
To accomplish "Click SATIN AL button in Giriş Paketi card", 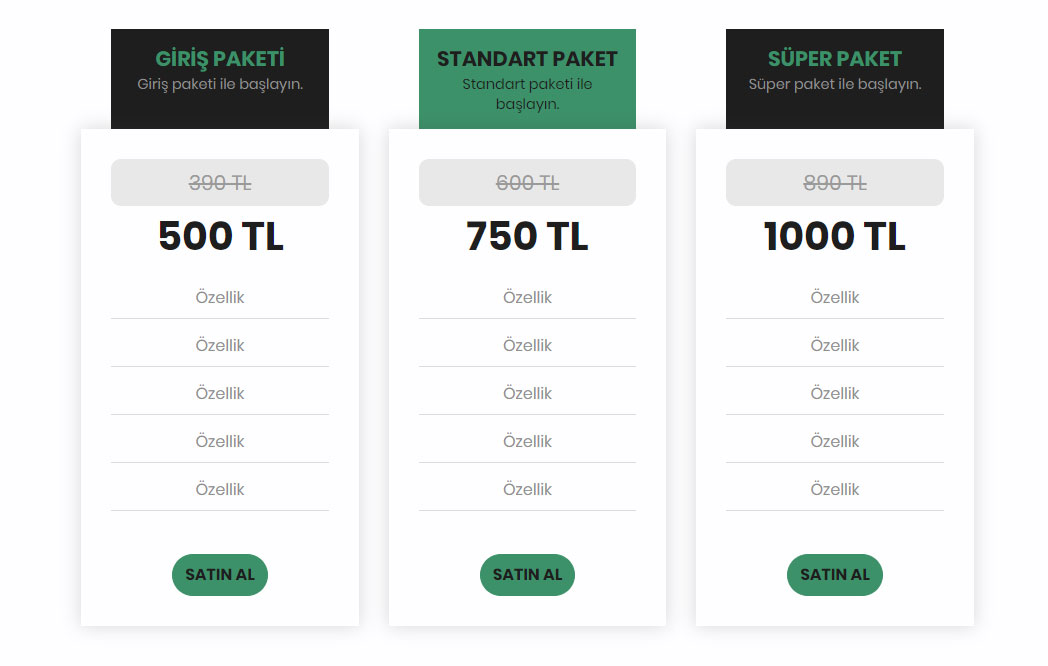I will (x=220, y=575).
